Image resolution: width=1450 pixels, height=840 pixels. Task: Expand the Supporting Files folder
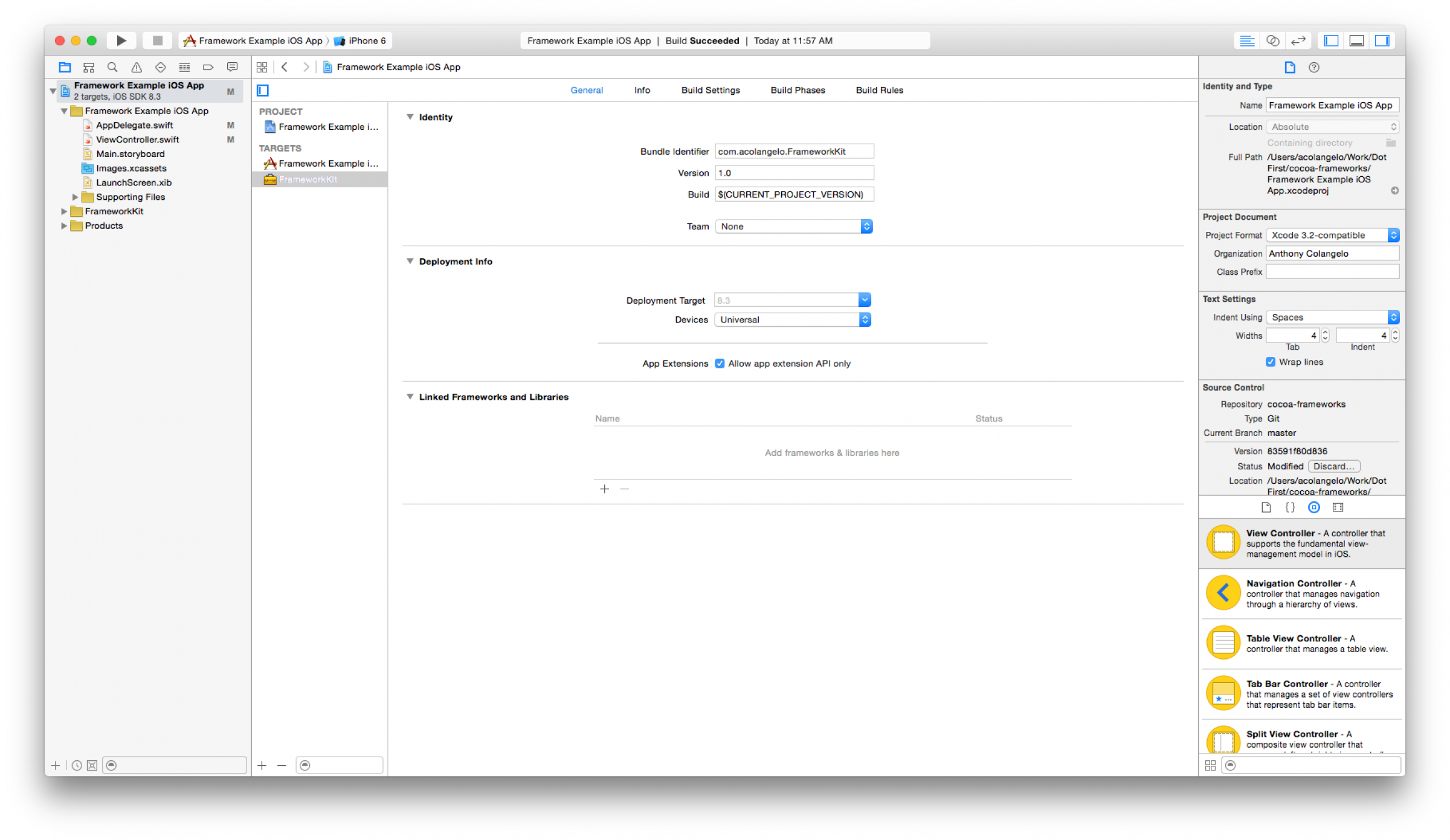[x=75, y=197]
